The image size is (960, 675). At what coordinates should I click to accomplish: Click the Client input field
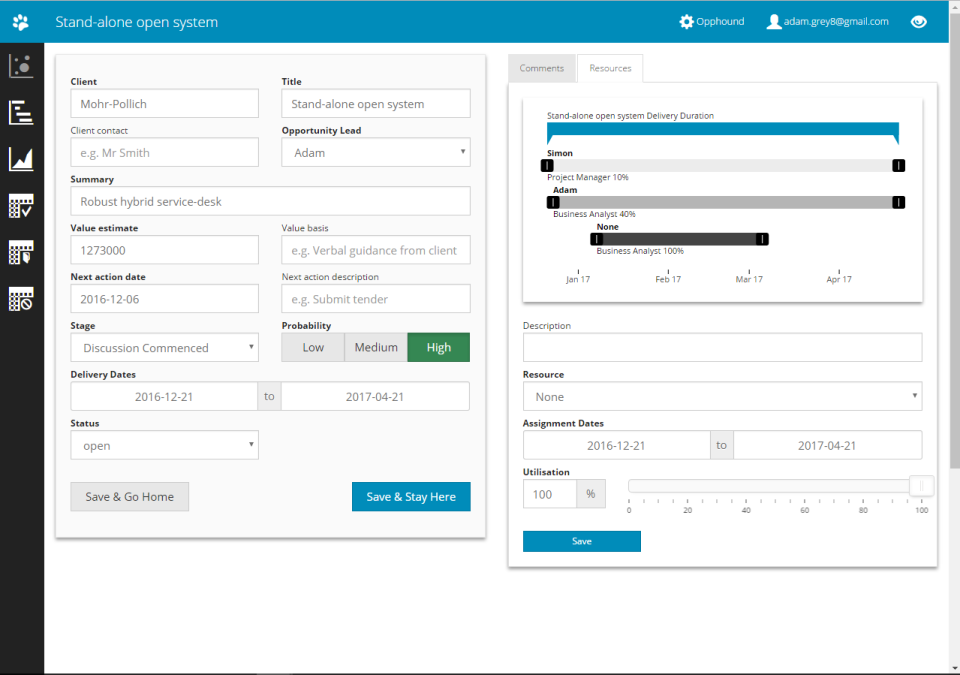[165, 104]
